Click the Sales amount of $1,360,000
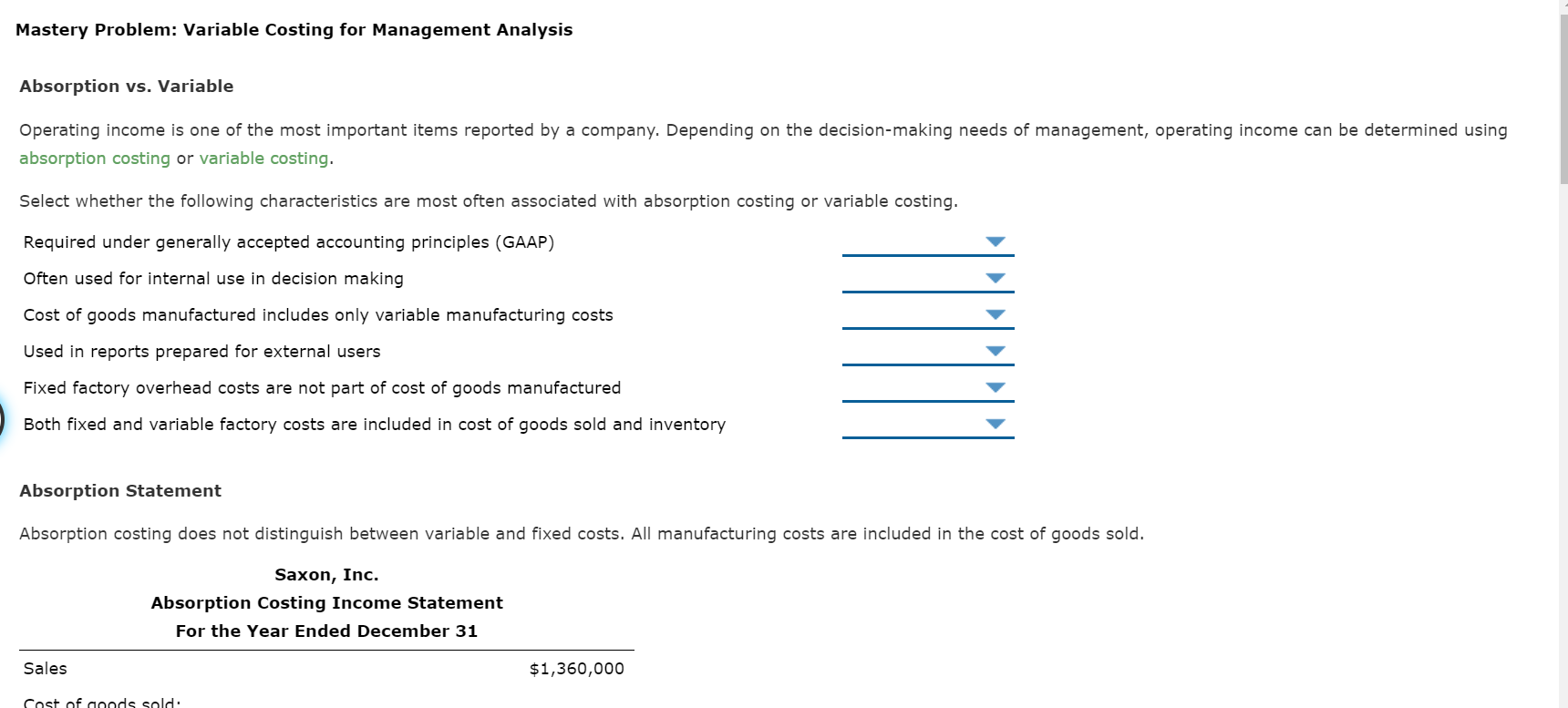Viewport: 1568px width, 708px height. [575, 668]
